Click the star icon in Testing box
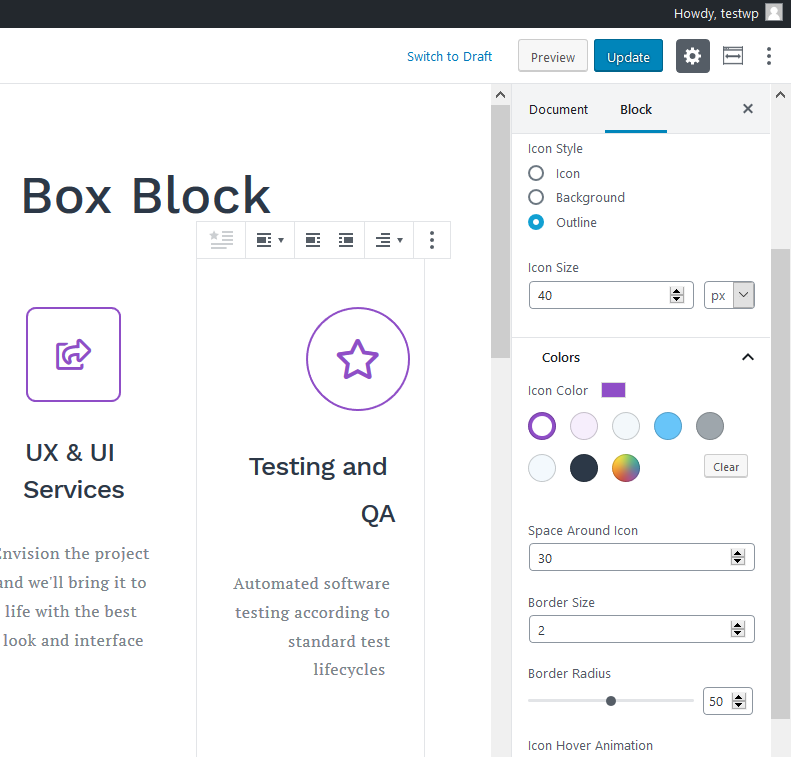Viewport: 791px width, 757px height. (357, 359)
